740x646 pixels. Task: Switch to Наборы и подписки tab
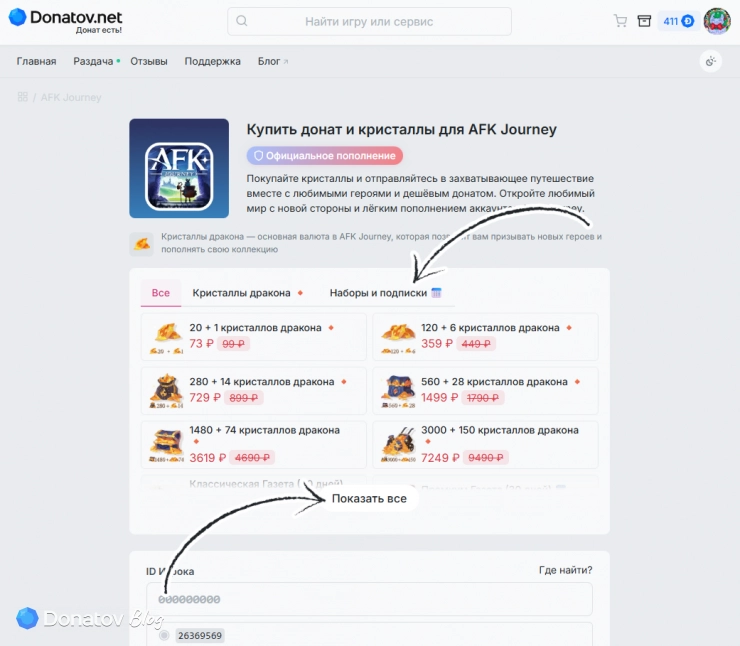(x=385, y=293)
